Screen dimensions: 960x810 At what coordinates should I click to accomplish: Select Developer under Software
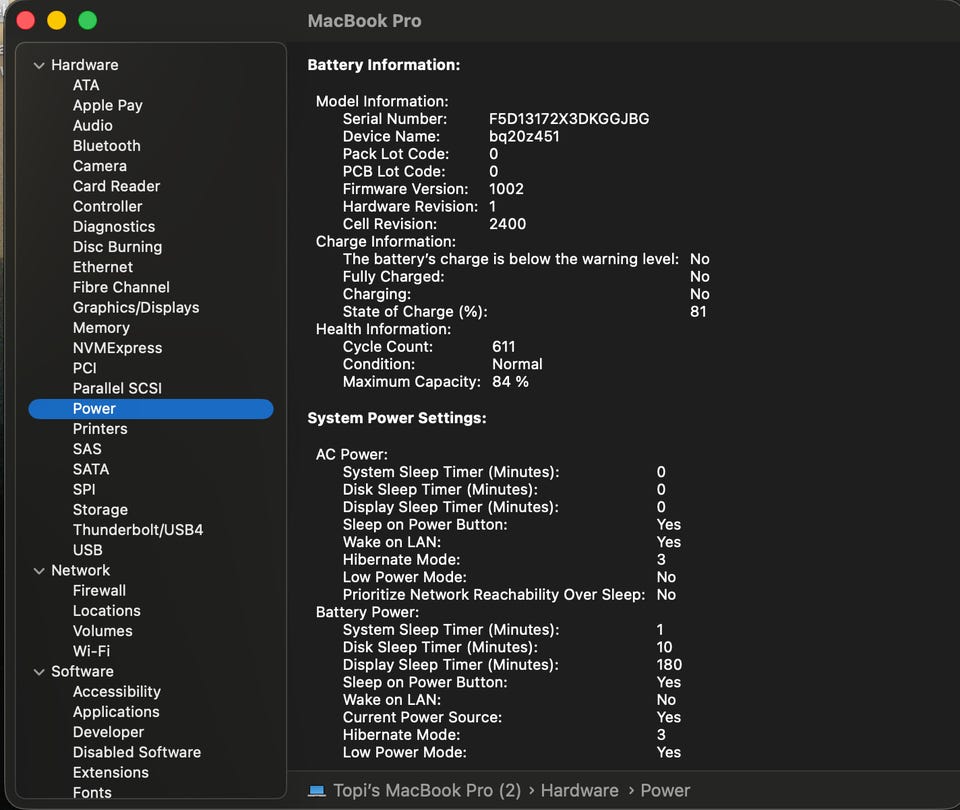108,732
